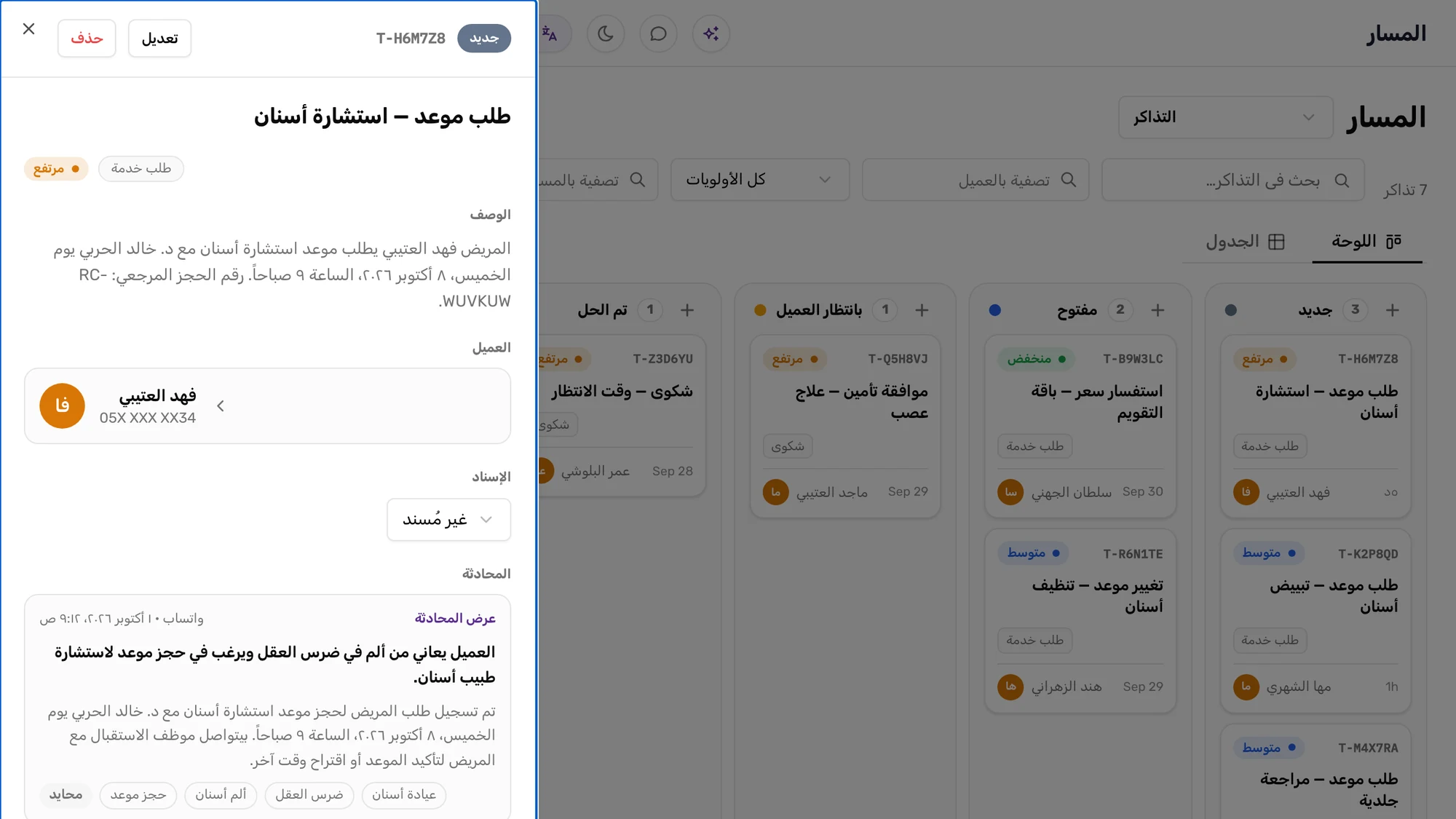Click مها الشهري avatar on card
Viewport: 1456px width, 819px height.
click(x=1246, y=687)
